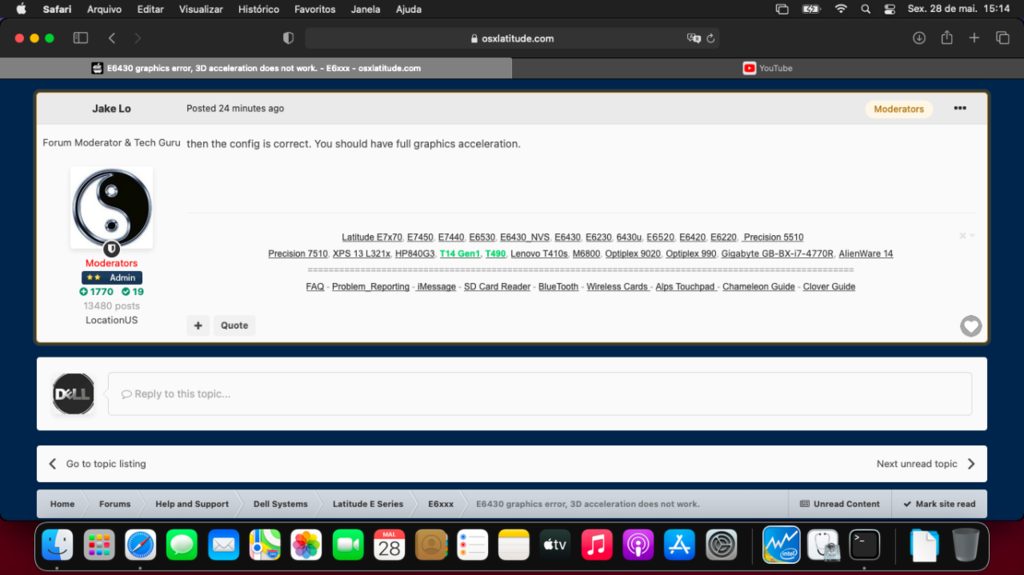The height and width of the screenshot is (575, 1024).
Task: Go back with the toolbar arrow
Action: (112, 38)
